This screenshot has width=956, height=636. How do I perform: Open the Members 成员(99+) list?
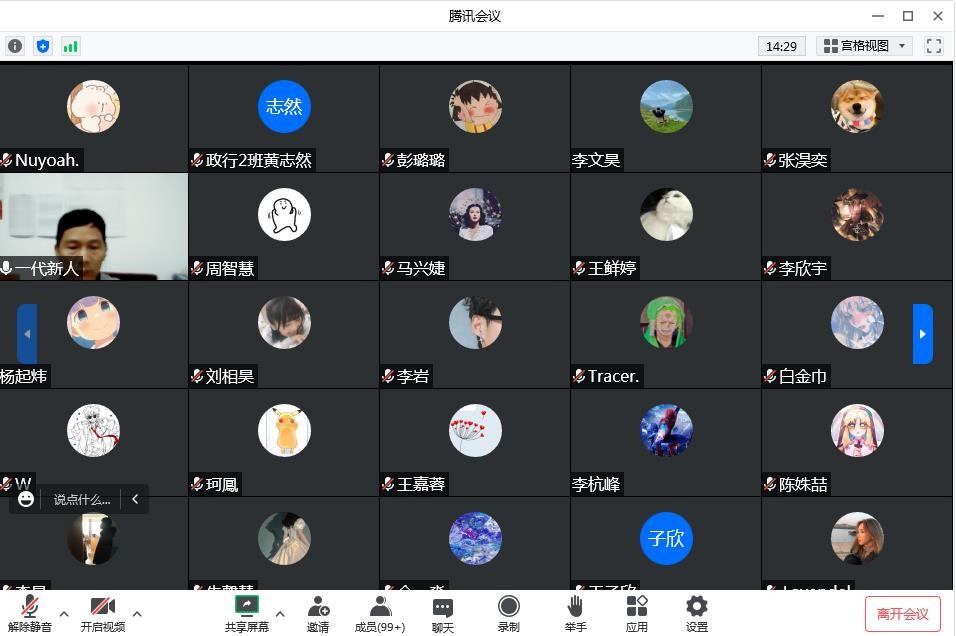click(380, 615)
